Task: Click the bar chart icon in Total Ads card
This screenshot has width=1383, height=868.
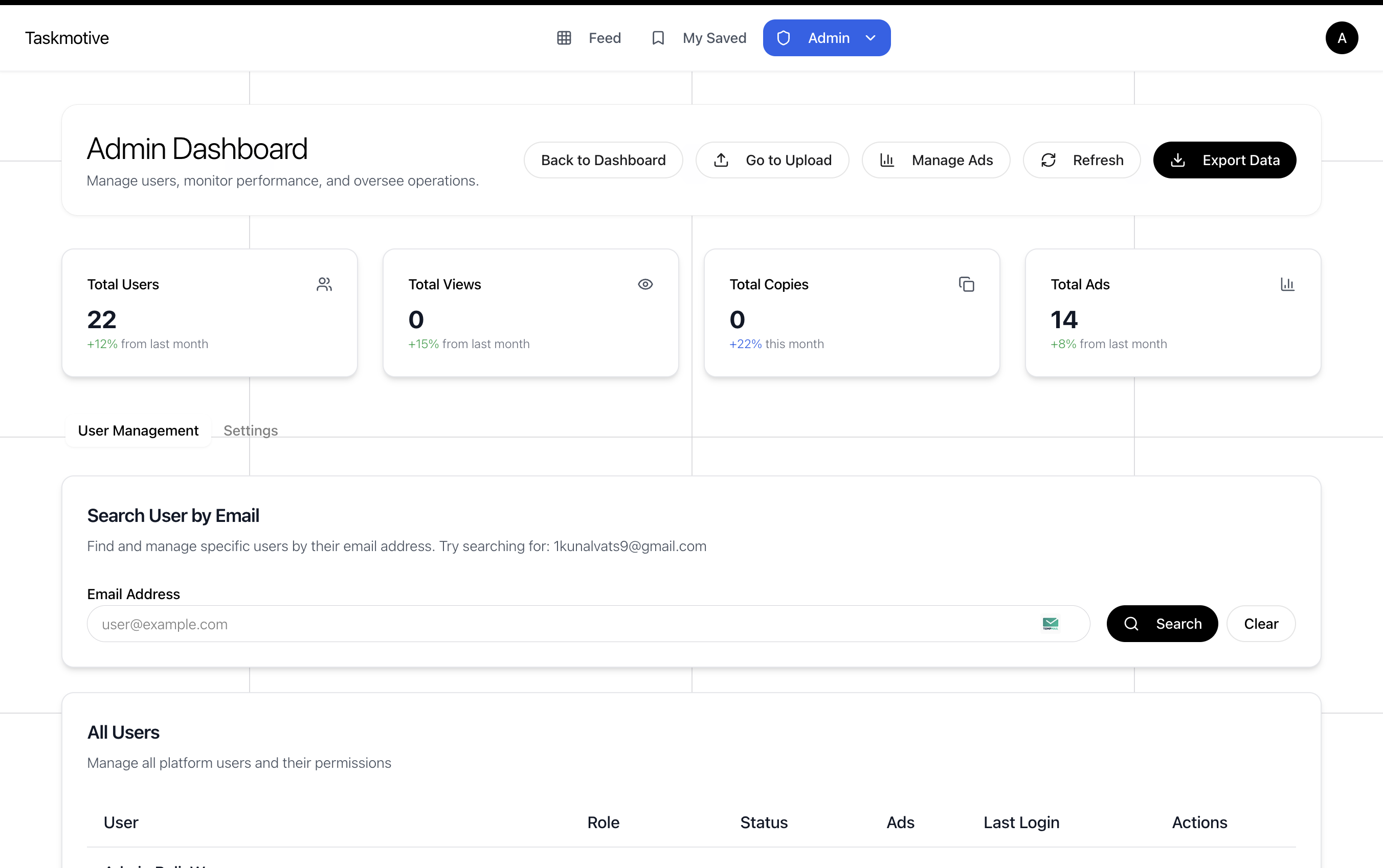Action: point(1287,284)
